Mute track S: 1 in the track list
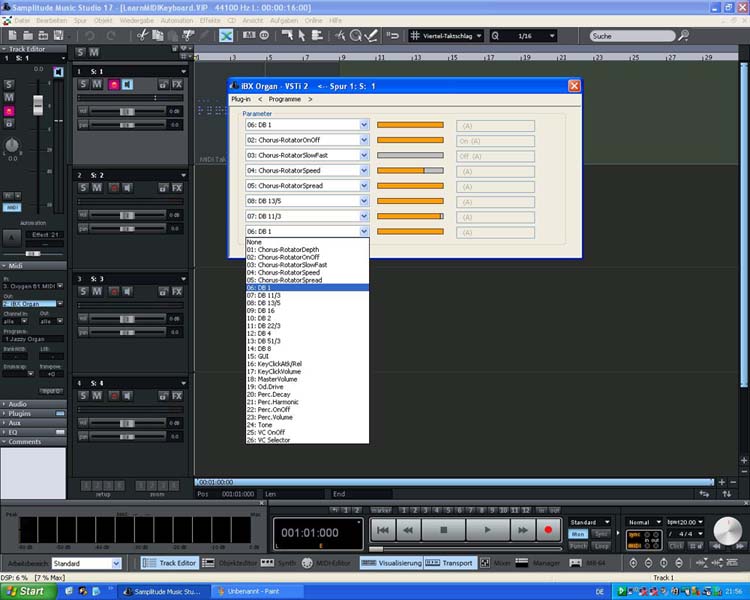Screen dimensions: 750x600 pos(97,85)
